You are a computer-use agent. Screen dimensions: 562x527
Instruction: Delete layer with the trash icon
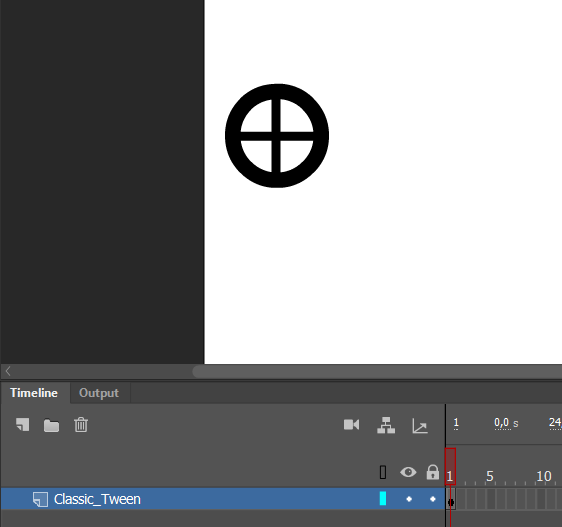pos(81,425)
